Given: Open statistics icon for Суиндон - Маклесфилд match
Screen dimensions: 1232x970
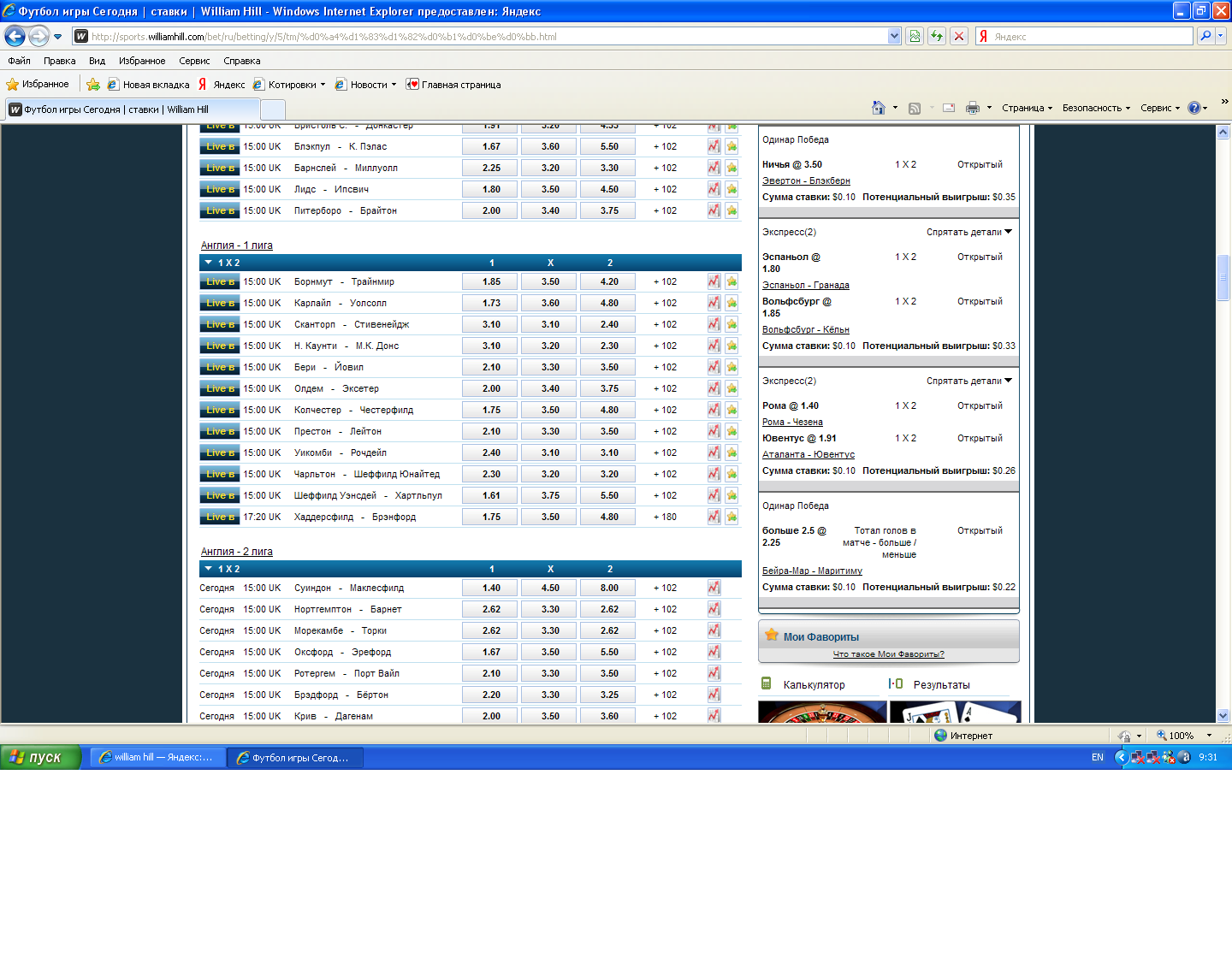Looking at the screenshot, I should pos(714,588).
